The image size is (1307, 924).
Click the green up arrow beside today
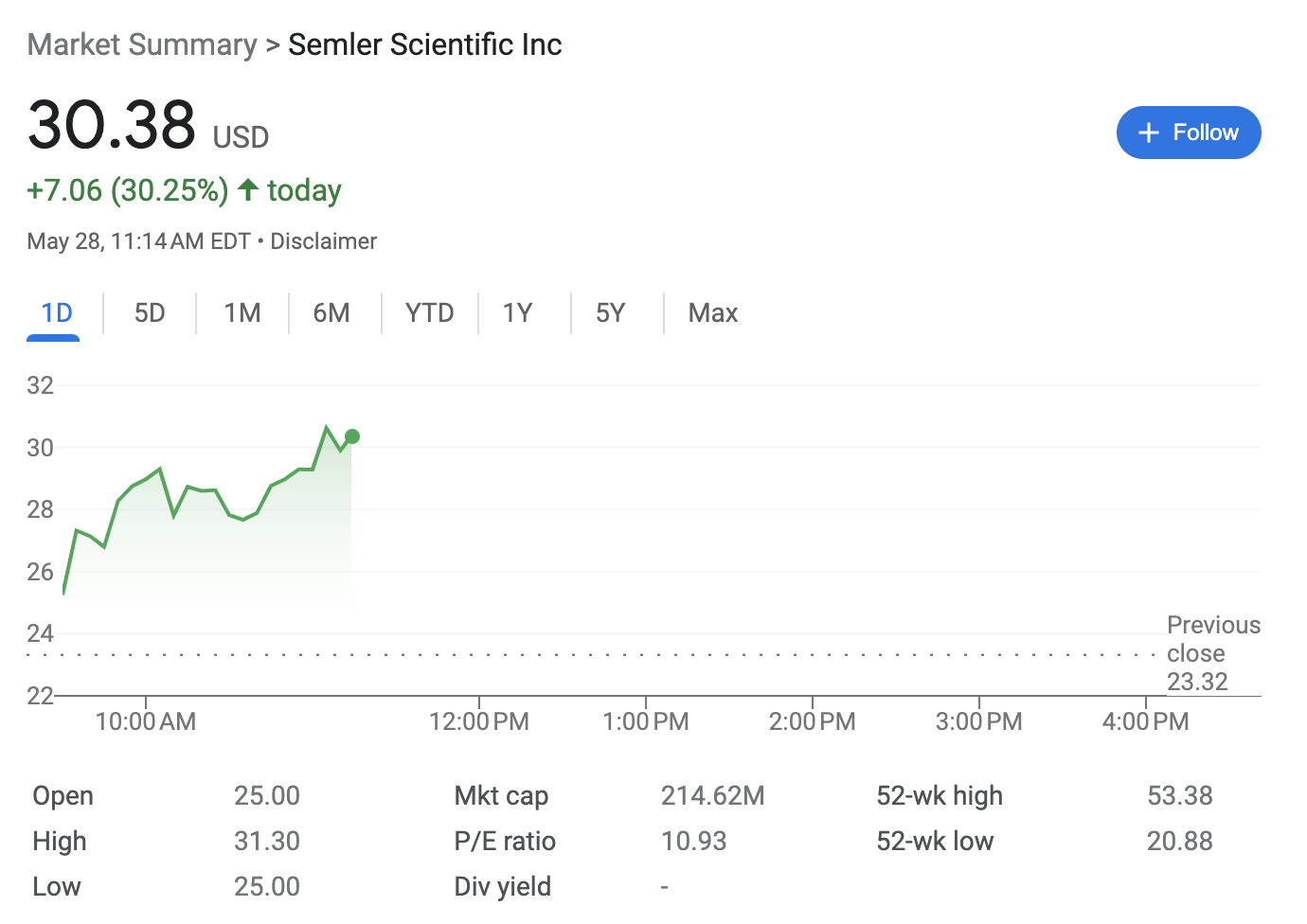[x=248, y=189]
